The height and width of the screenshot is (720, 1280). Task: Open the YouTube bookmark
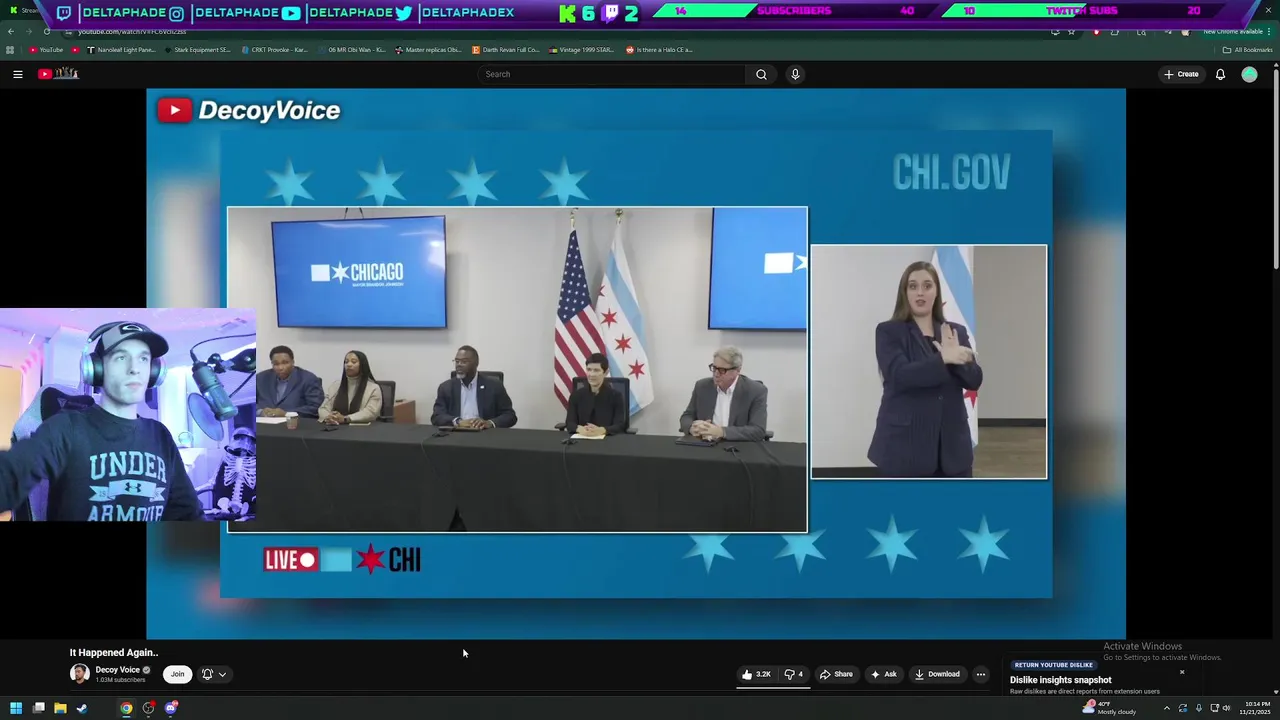click(45, 49)
